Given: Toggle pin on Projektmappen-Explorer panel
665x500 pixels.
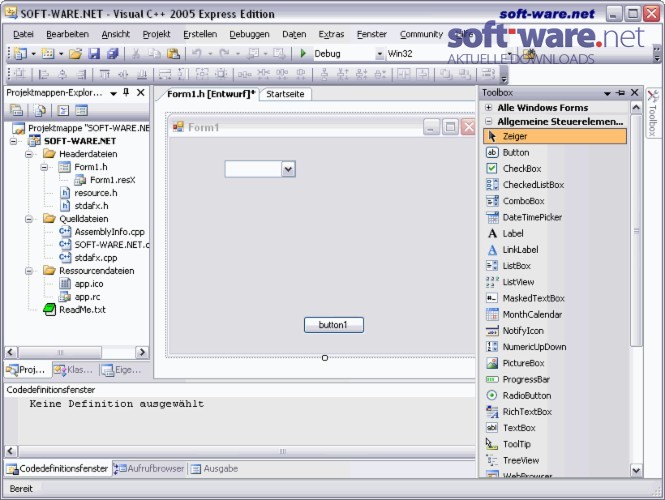Looking at the screenshot, I should [x=126, y=92].
